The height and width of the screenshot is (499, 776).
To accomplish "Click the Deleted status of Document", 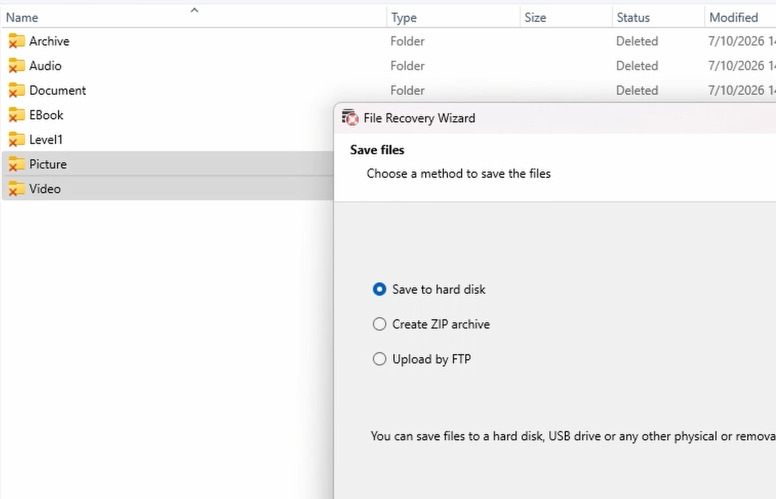I will 637,91.
